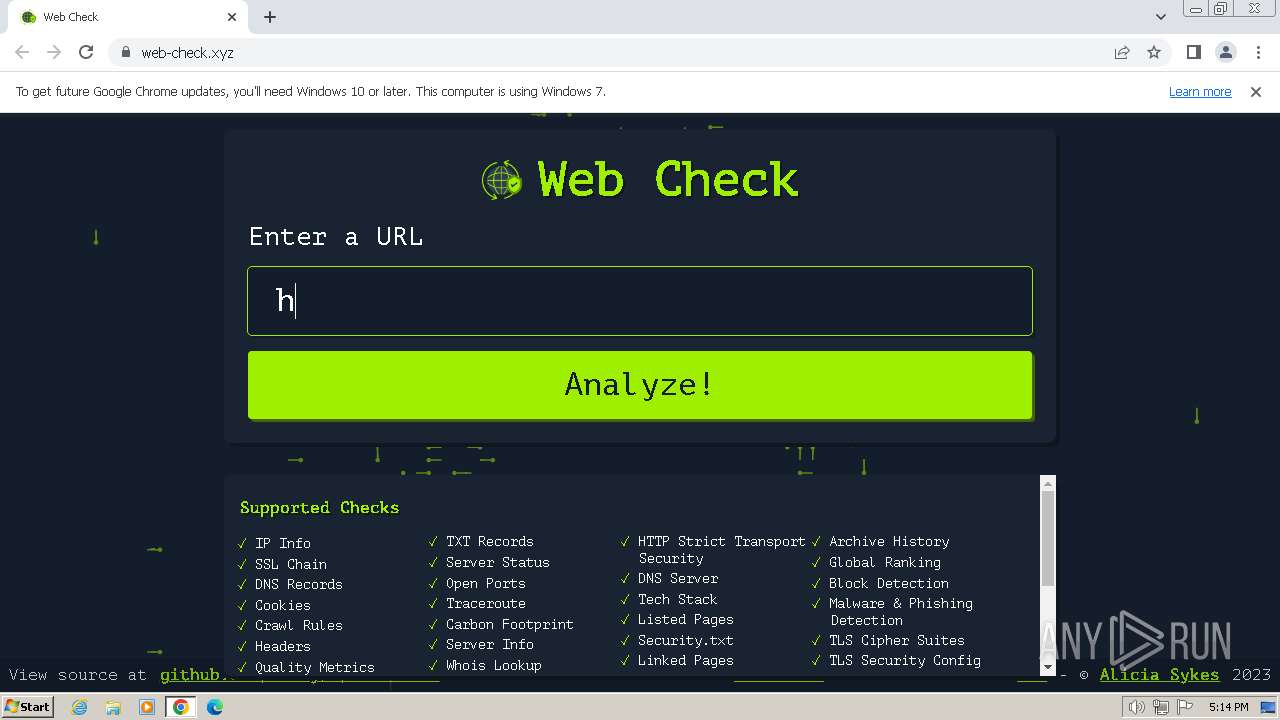The width and height of the screenshot is (1280, 720).
Task: Click the Analyze! button
Action: pyautogui.click(x=640, y=385)
